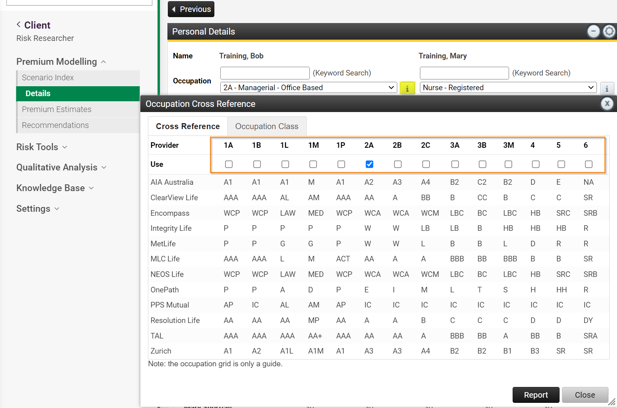Go back using the Client back arrow

(x=18, y=25)
